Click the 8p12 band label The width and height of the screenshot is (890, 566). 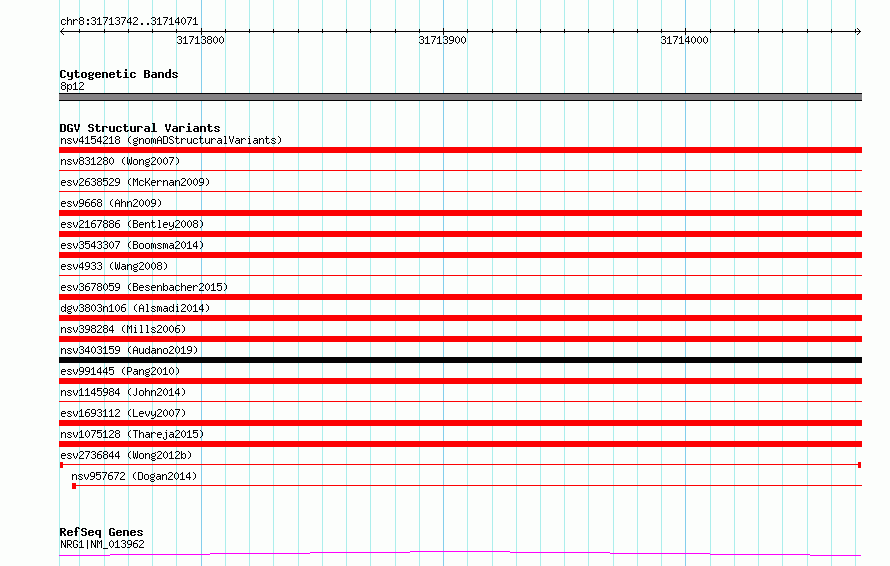(x=72, y=86)
